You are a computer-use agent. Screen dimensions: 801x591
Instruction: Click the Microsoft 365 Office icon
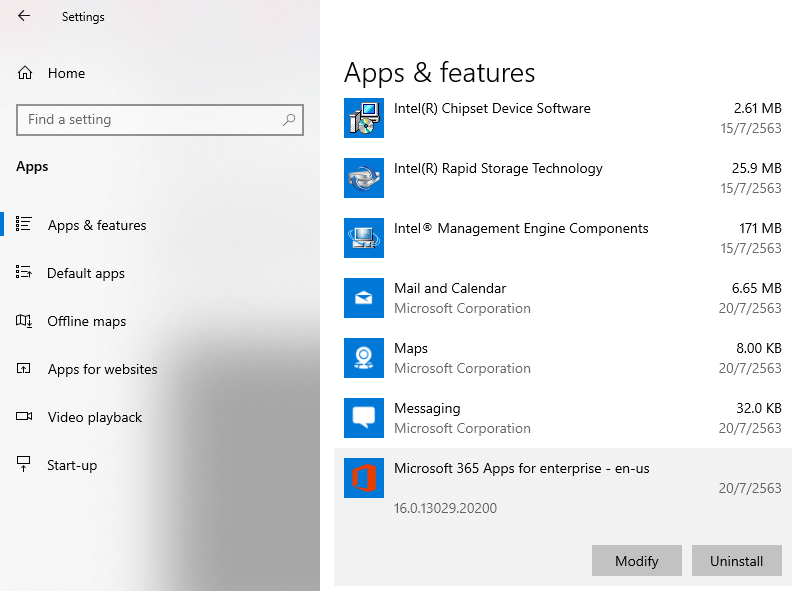pyautogui.click(x=364, y=478)
